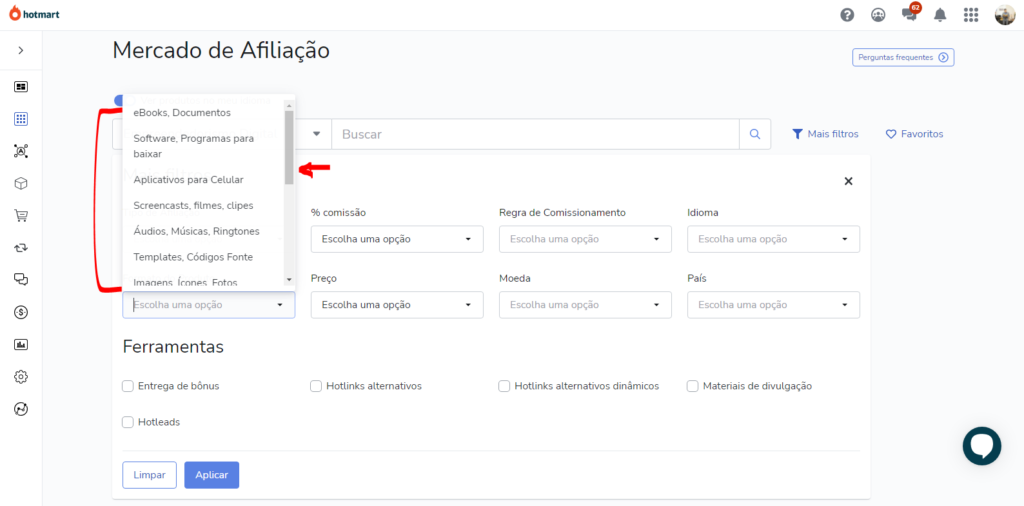Select eBooks, Documentos from the list

coord(182,113)
